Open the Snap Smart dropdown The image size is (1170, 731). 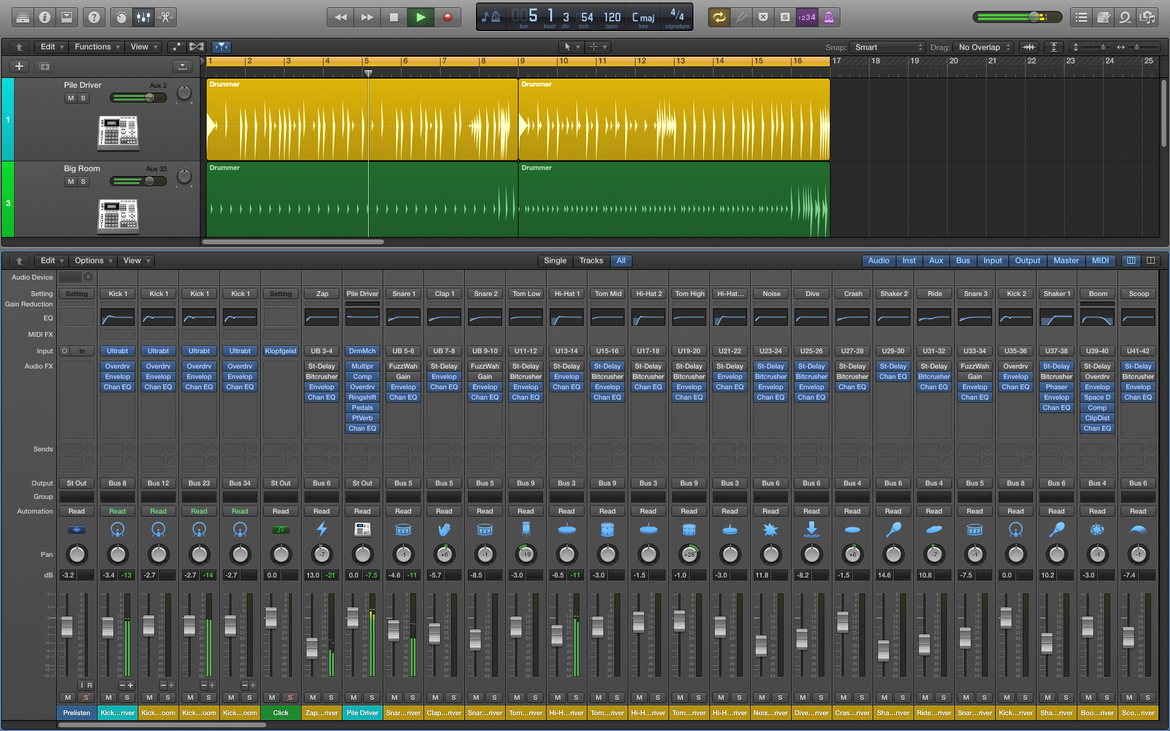click(887, 47)
